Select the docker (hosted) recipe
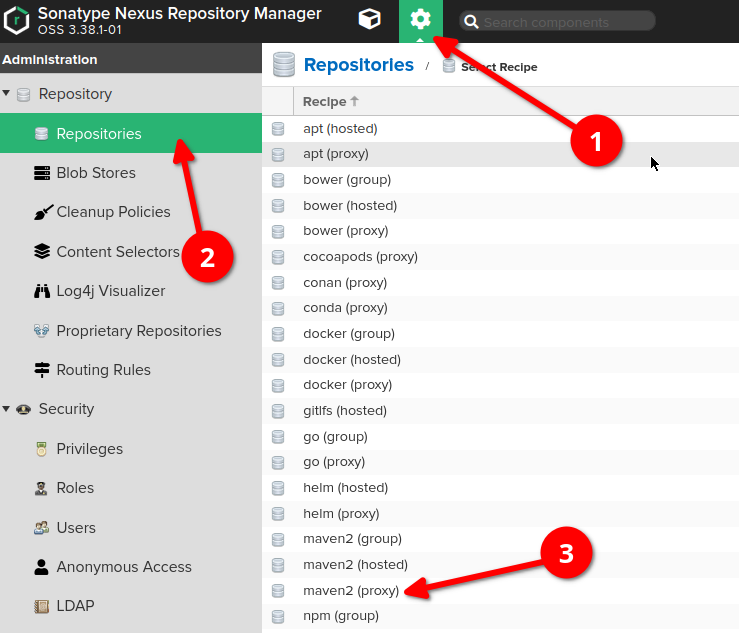739x633 pixels. (501, 360)
